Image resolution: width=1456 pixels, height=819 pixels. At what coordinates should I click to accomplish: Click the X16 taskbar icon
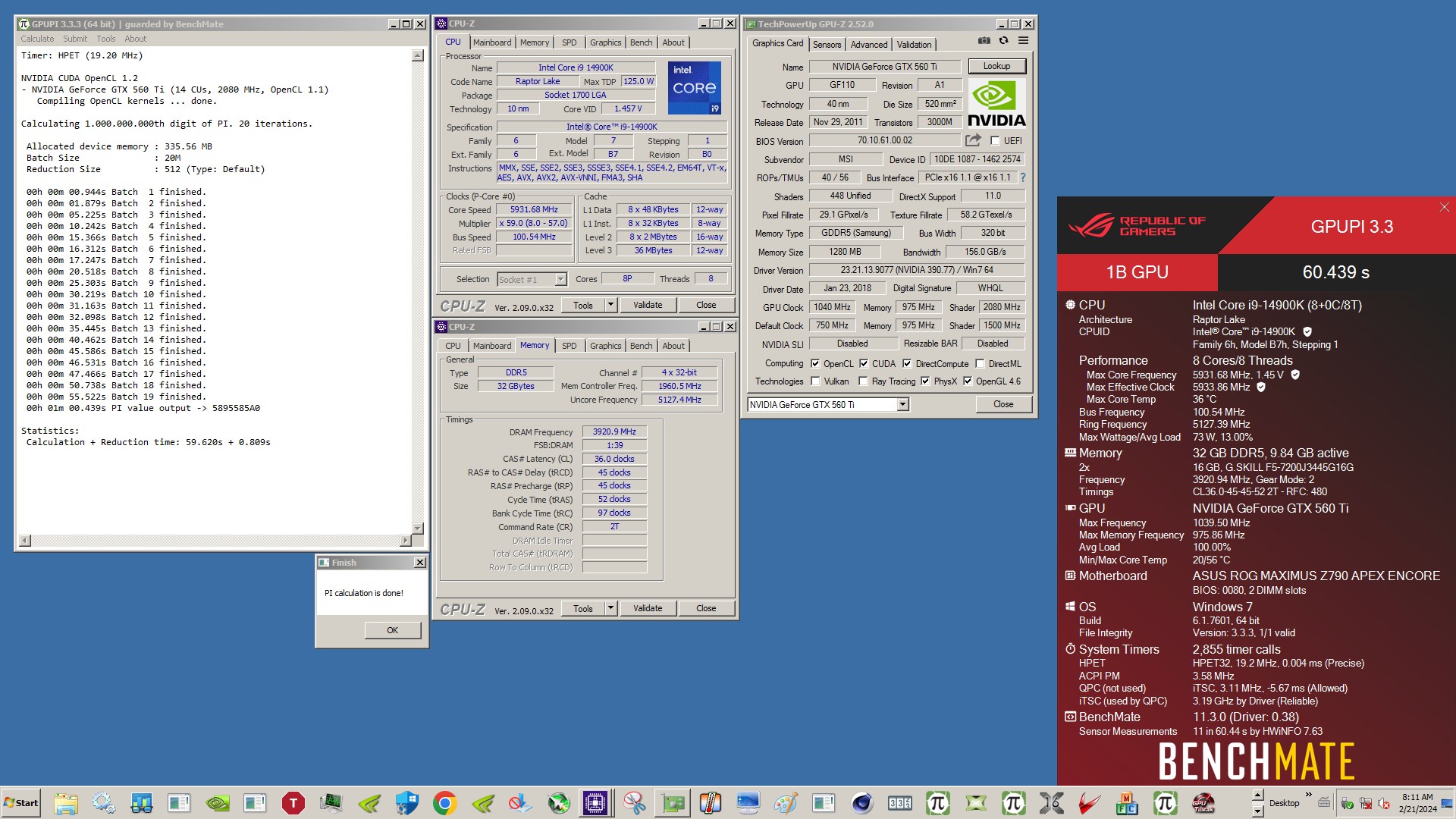point(1052,803)
